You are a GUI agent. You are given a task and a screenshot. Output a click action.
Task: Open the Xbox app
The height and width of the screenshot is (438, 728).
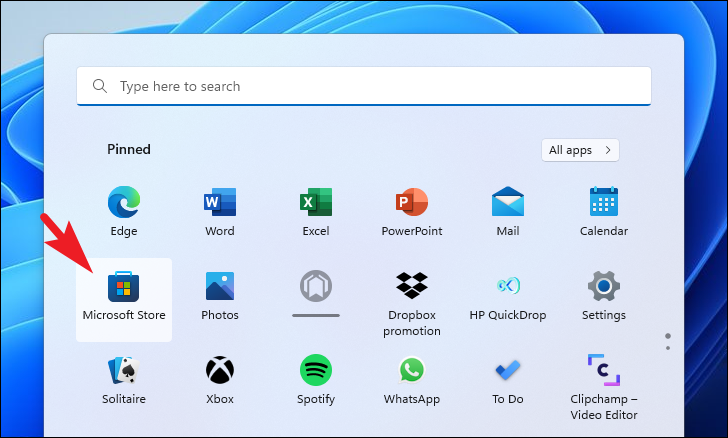click(x=220, y=379)
